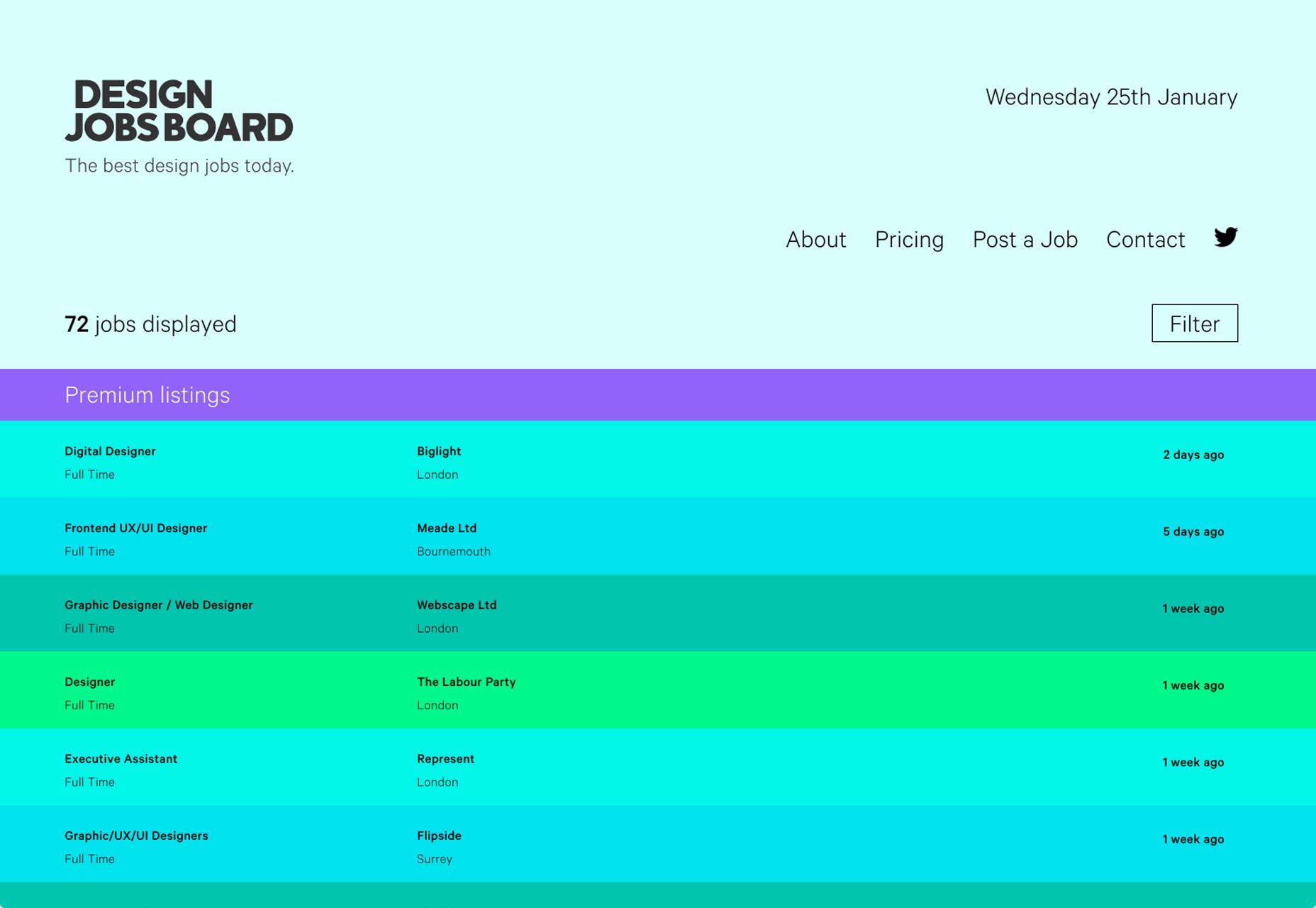Click 'Full Time' under Digital Designer

(x=89, y=475)
